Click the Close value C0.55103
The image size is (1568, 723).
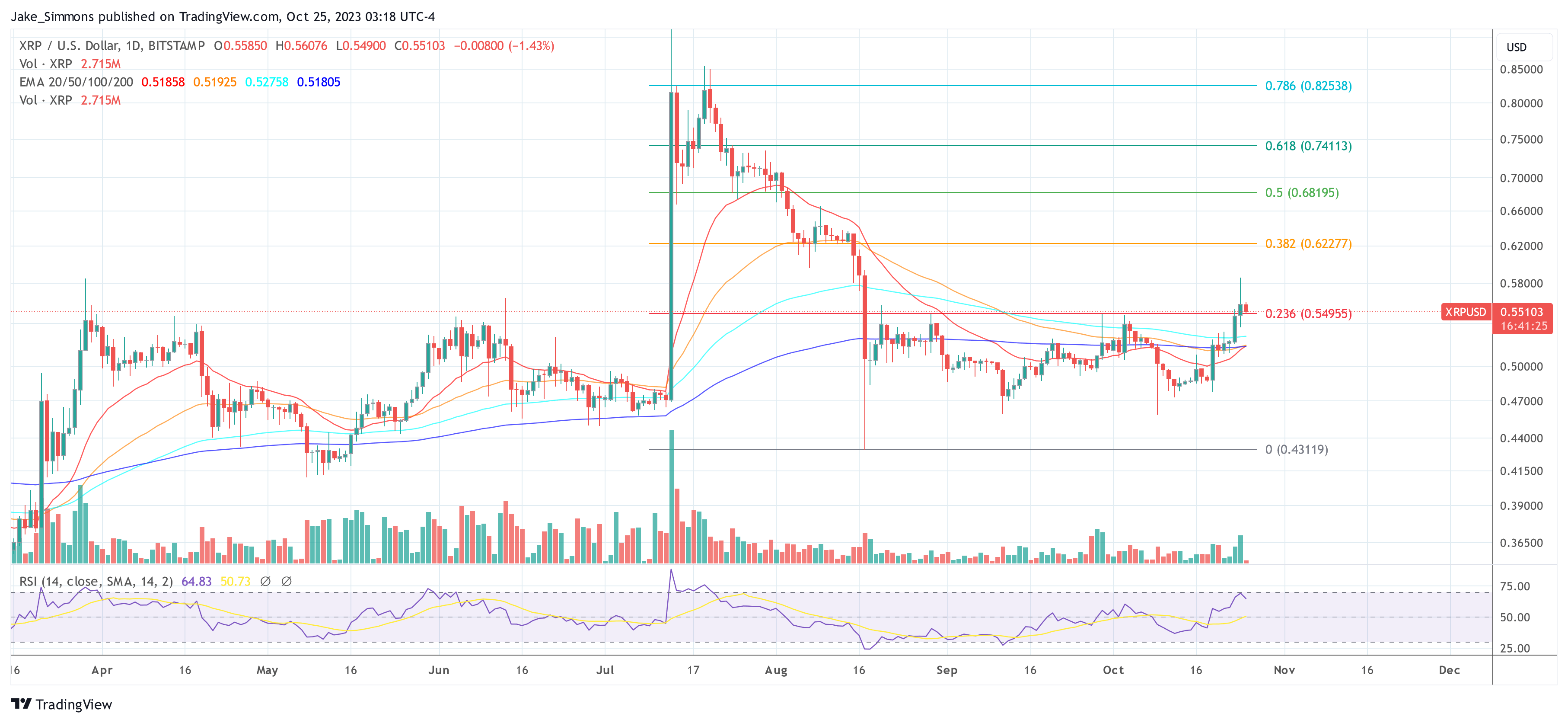click(419, 46)
